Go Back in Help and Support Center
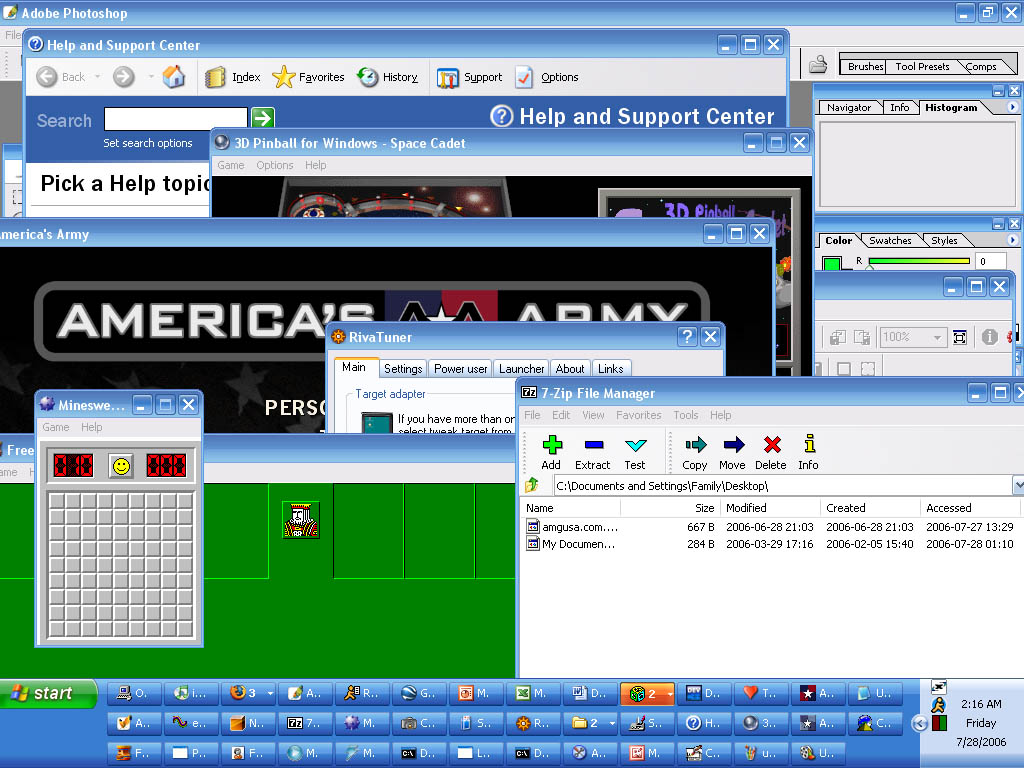This screenshot has width=1024, height=768. (60, 77)
